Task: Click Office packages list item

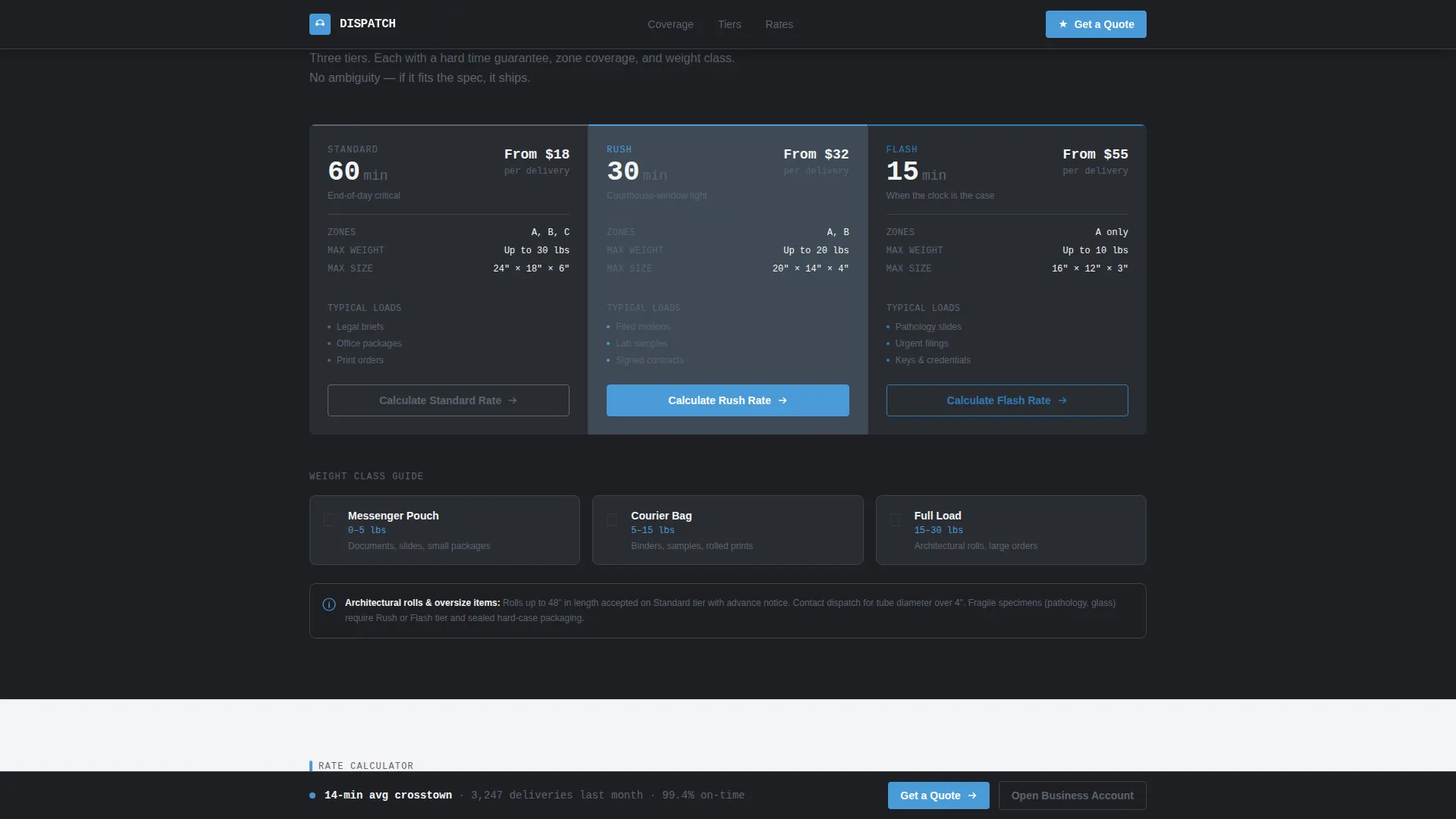Action: (x=369, y=344)
